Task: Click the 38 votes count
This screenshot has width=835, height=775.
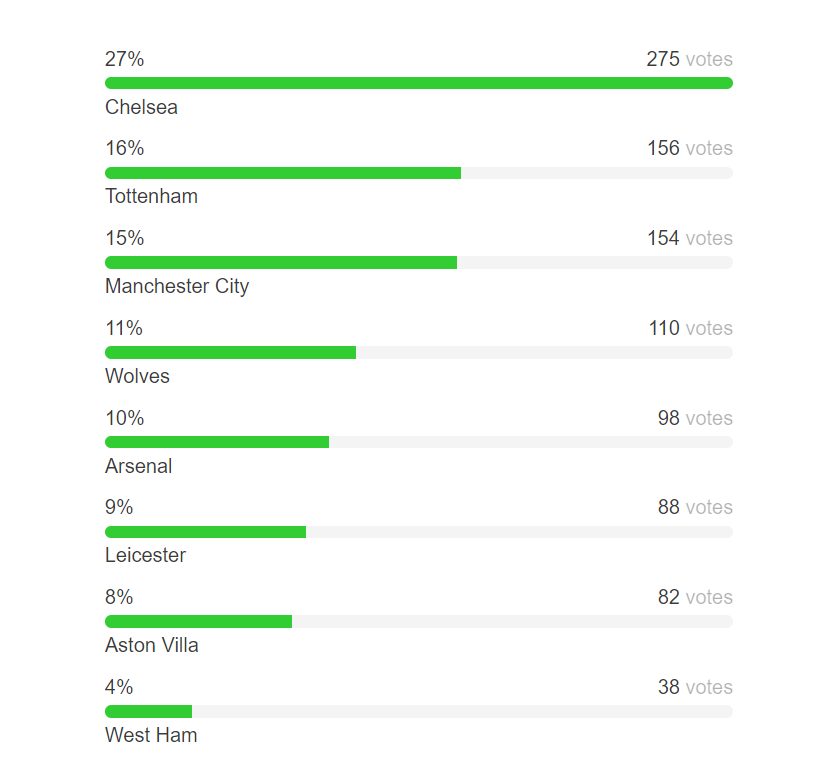Action: (694, 687)
